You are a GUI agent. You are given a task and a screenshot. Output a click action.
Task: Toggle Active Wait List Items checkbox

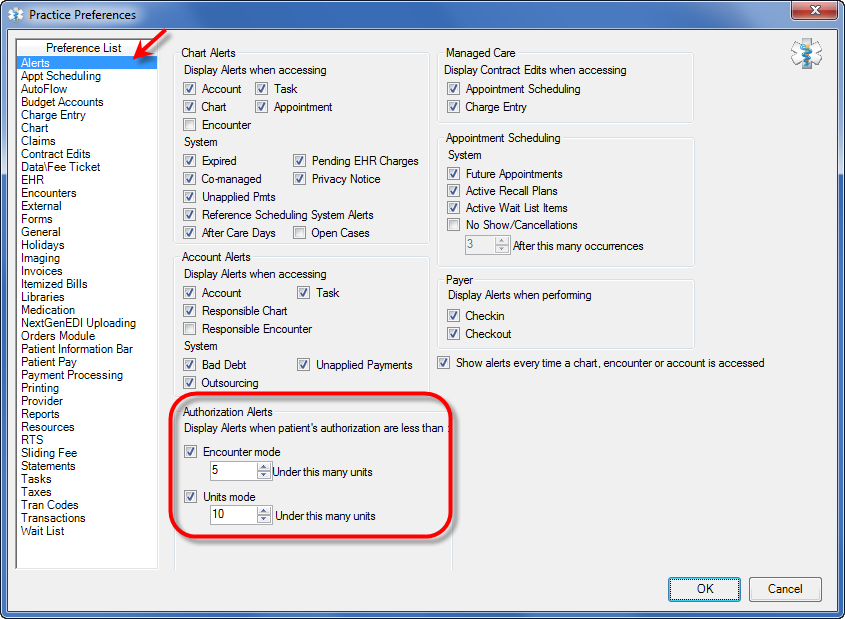tap(453, 207)
